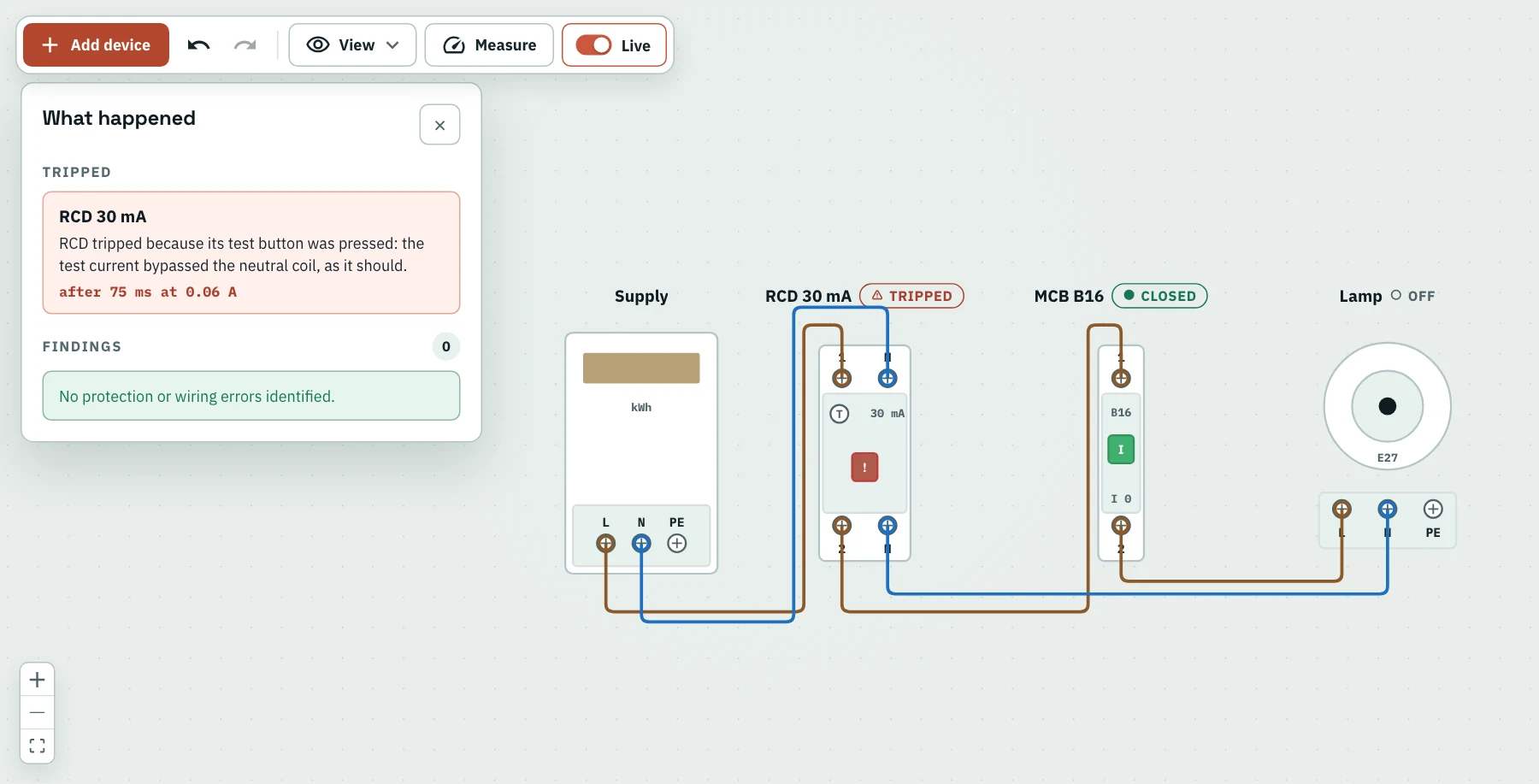Reset the red tripped RCD lever
This screenshot has height=784, width=1539.
864,467
